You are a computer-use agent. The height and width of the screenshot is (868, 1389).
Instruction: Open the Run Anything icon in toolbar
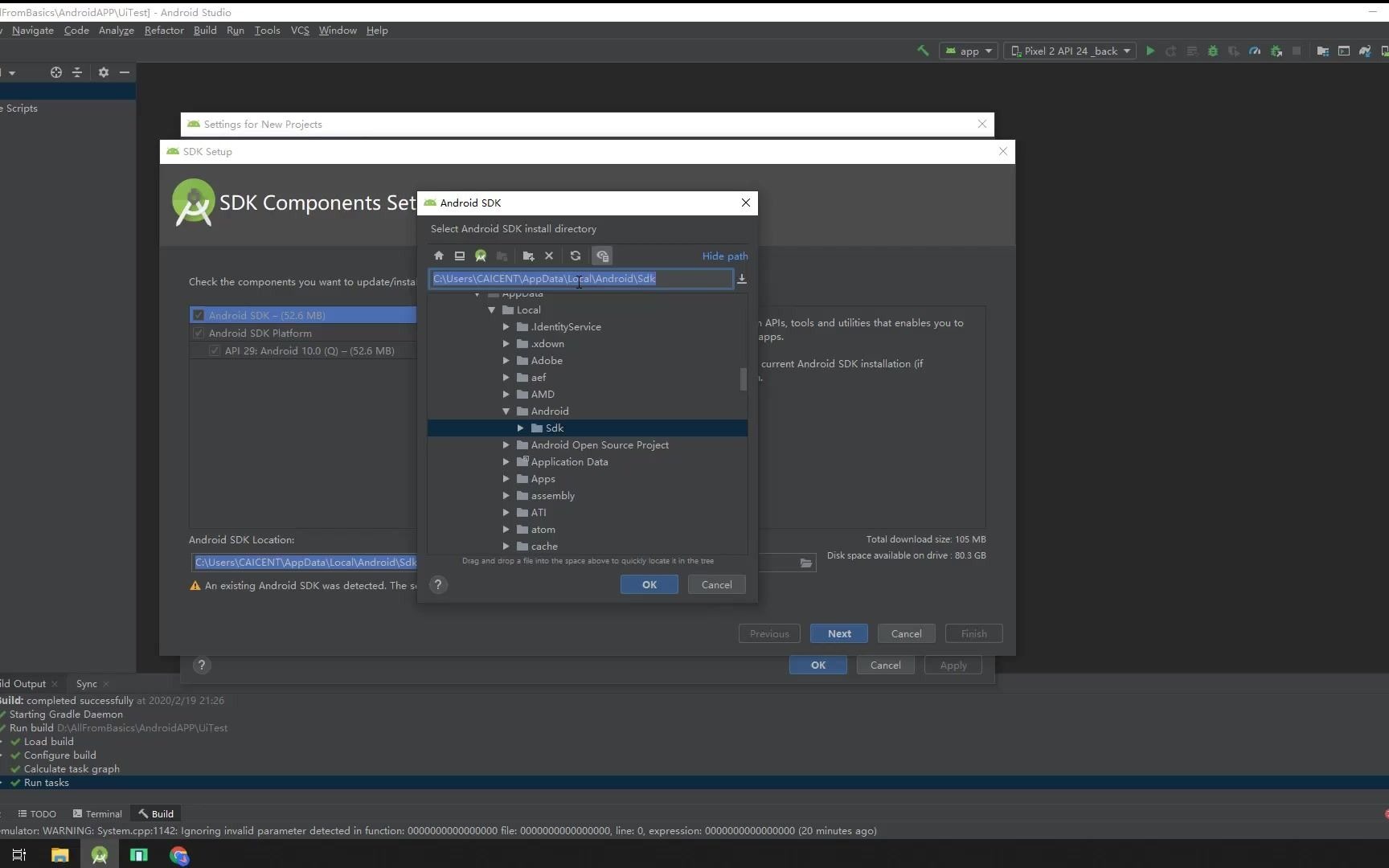click(x=1343, y=51)
